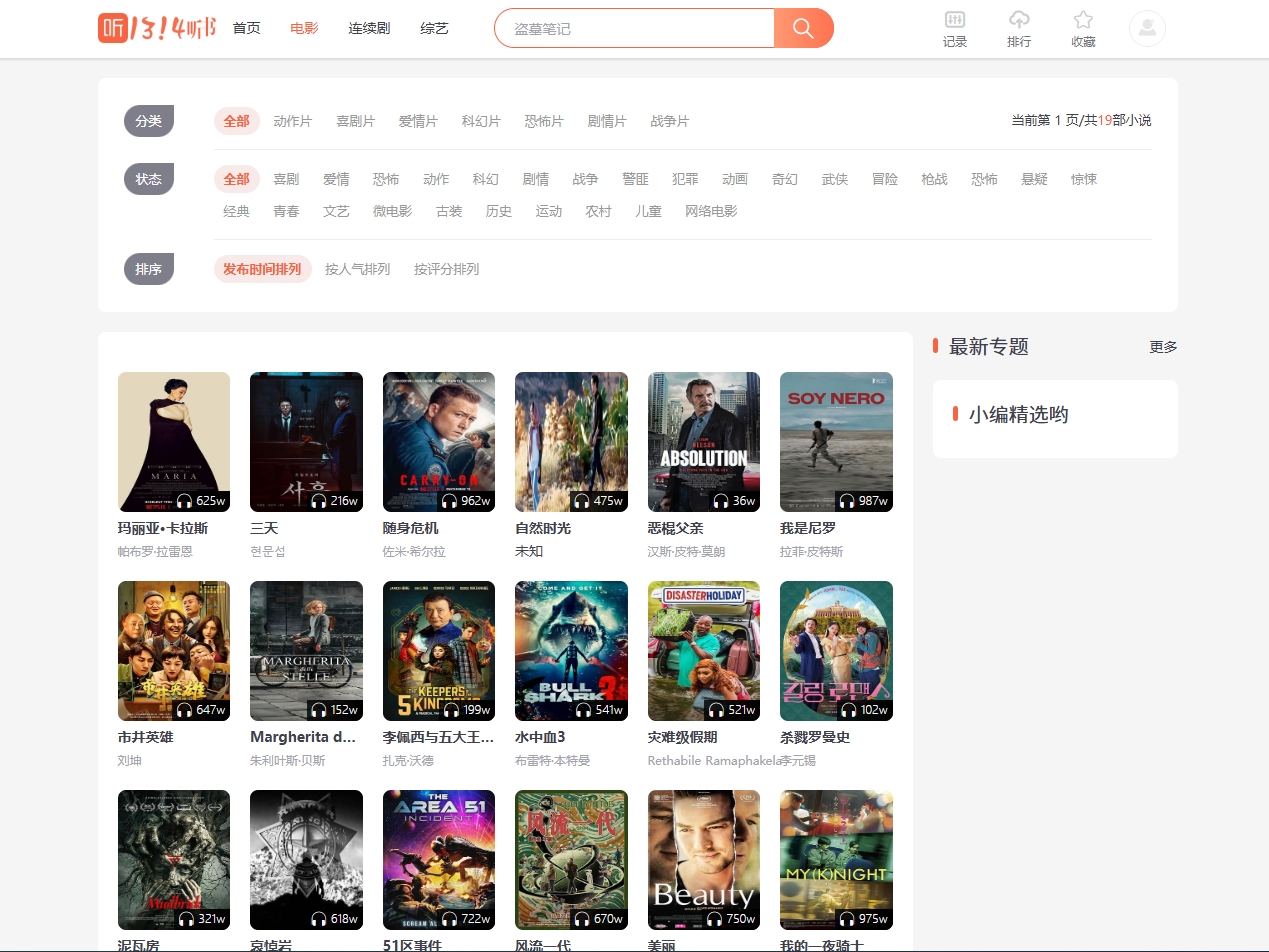The width and height of the screenshot is (1269, 952).
Task: Click author name Rethabile Ramaphakela
Action: click(x=714, y=761)
